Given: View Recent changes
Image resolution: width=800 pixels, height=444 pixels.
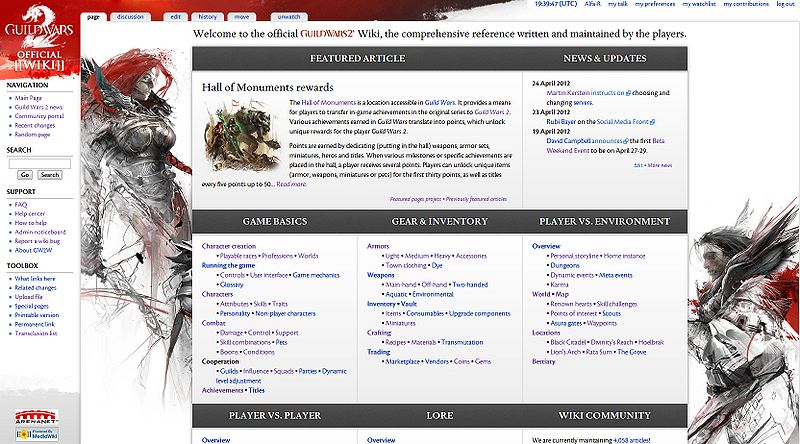Looking at the screenshot, I should [35, 126].
